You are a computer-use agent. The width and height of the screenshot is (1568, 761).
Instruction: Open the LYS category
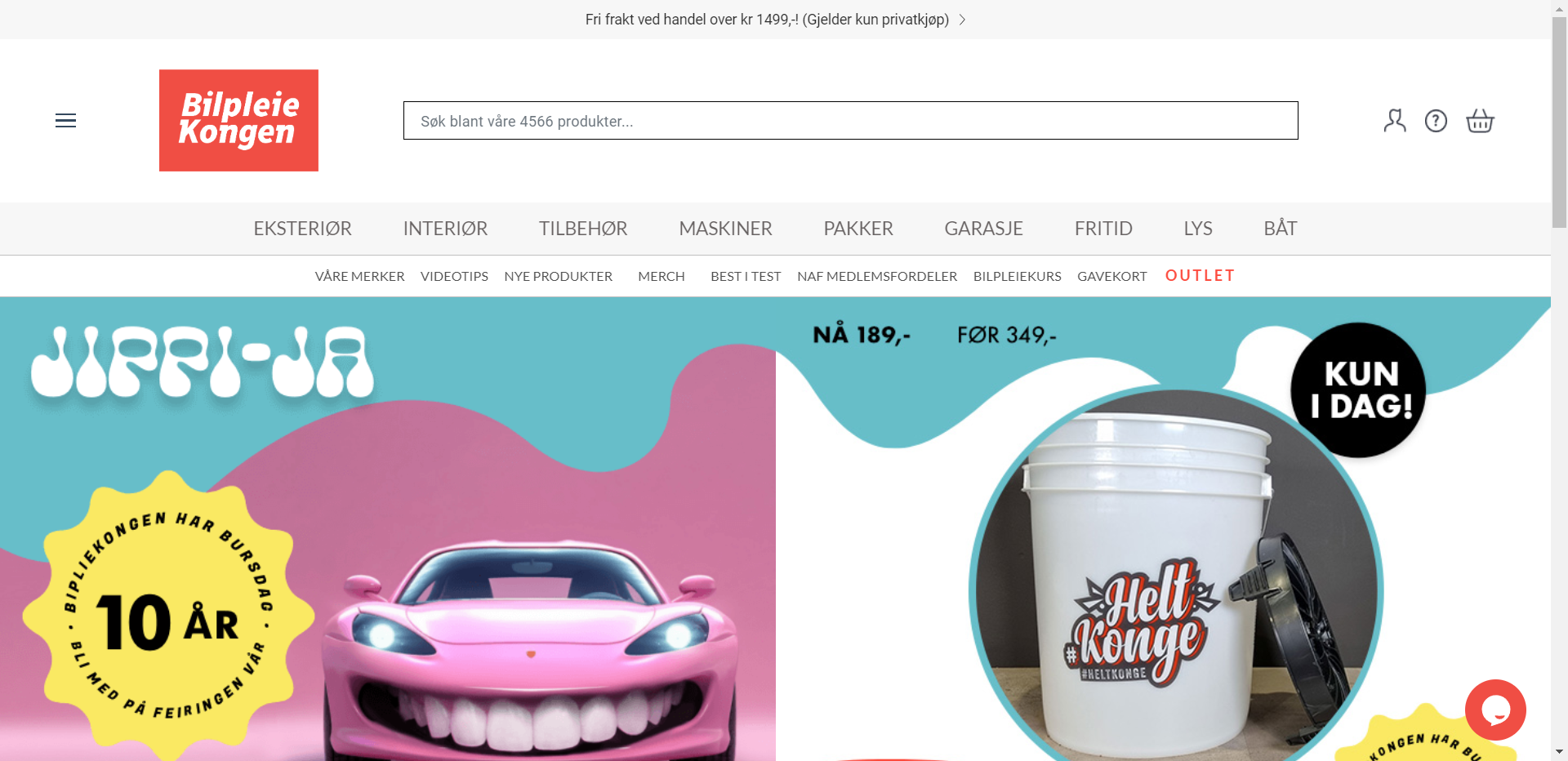[1198, 229]
